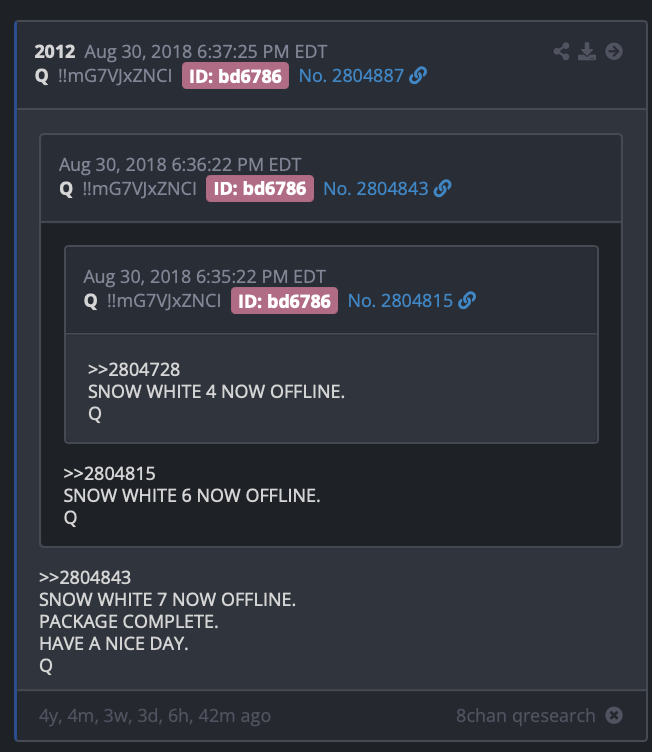The width and height of the screenshot is (652, 752).
Task: Click chain link icon beside No. 2804887
Action: pyautogui.click(x=418, y=76)
